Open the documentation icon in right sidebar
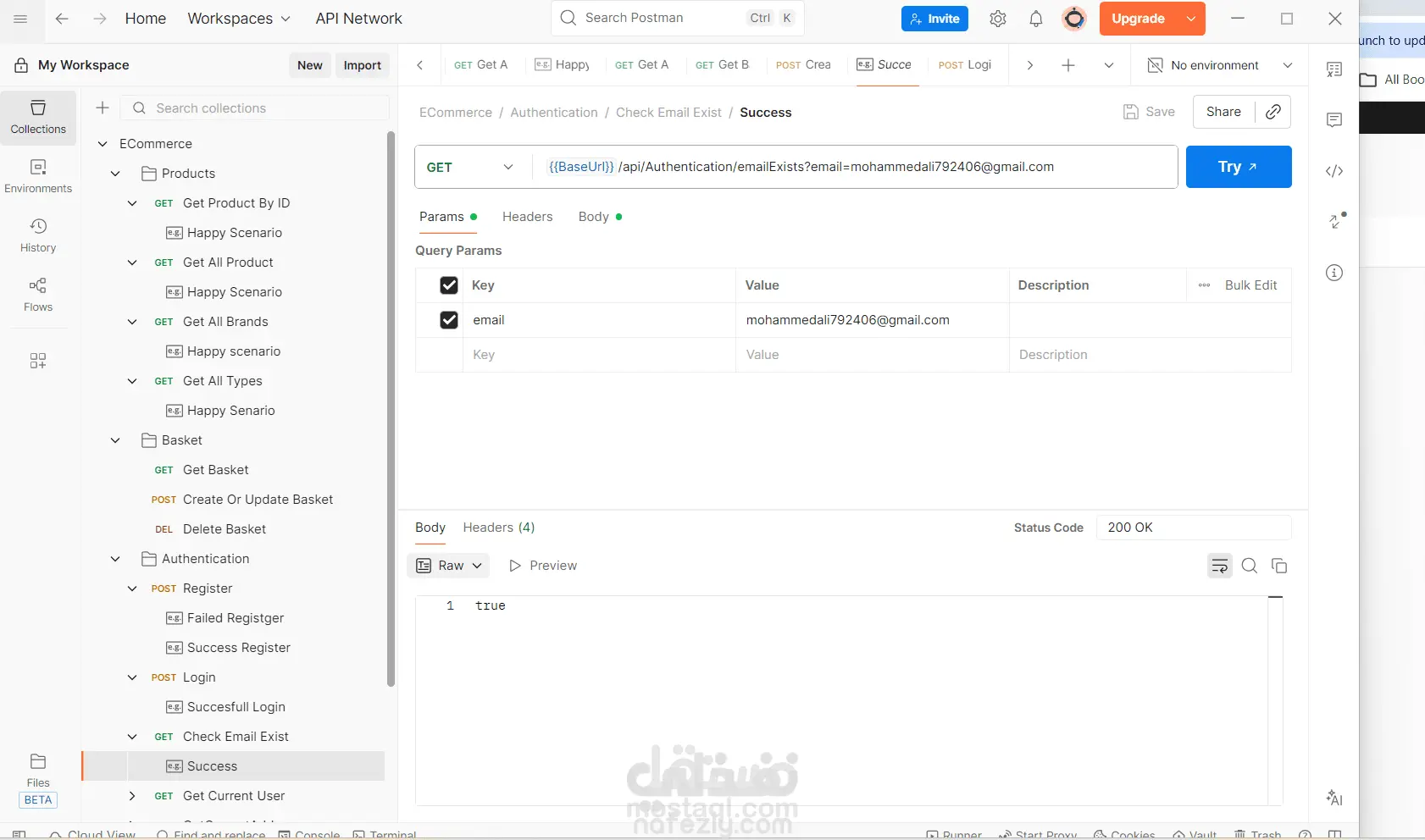 1334,69
